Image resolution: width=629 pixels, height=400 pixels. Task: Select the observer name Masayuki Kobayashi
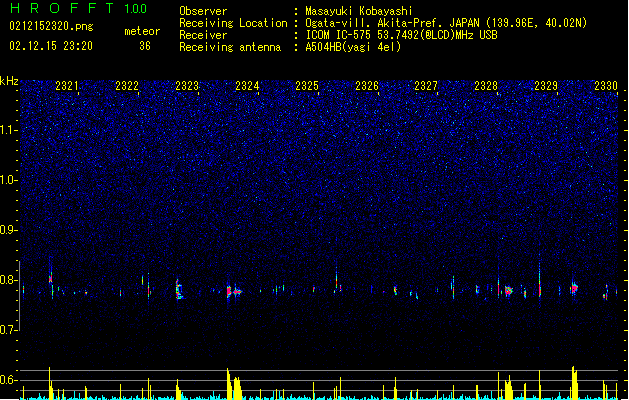(359, 11)
